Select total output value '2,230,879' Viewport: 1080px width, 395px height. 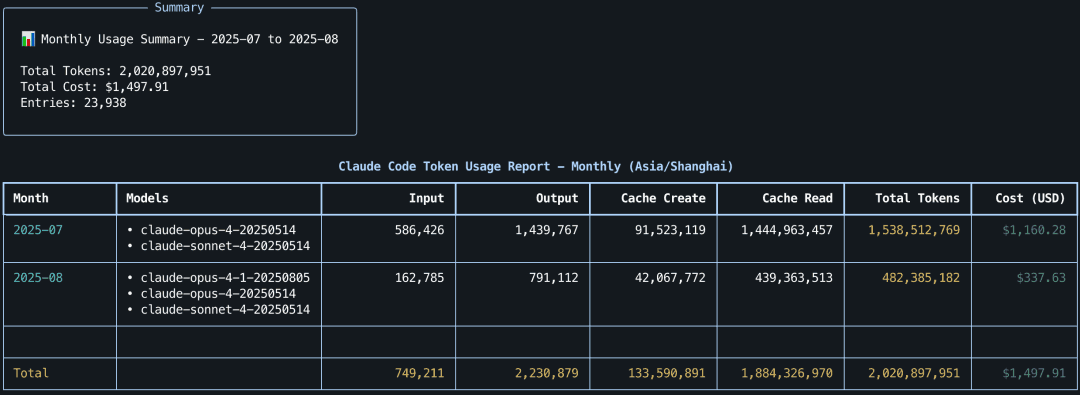(547, 373)
